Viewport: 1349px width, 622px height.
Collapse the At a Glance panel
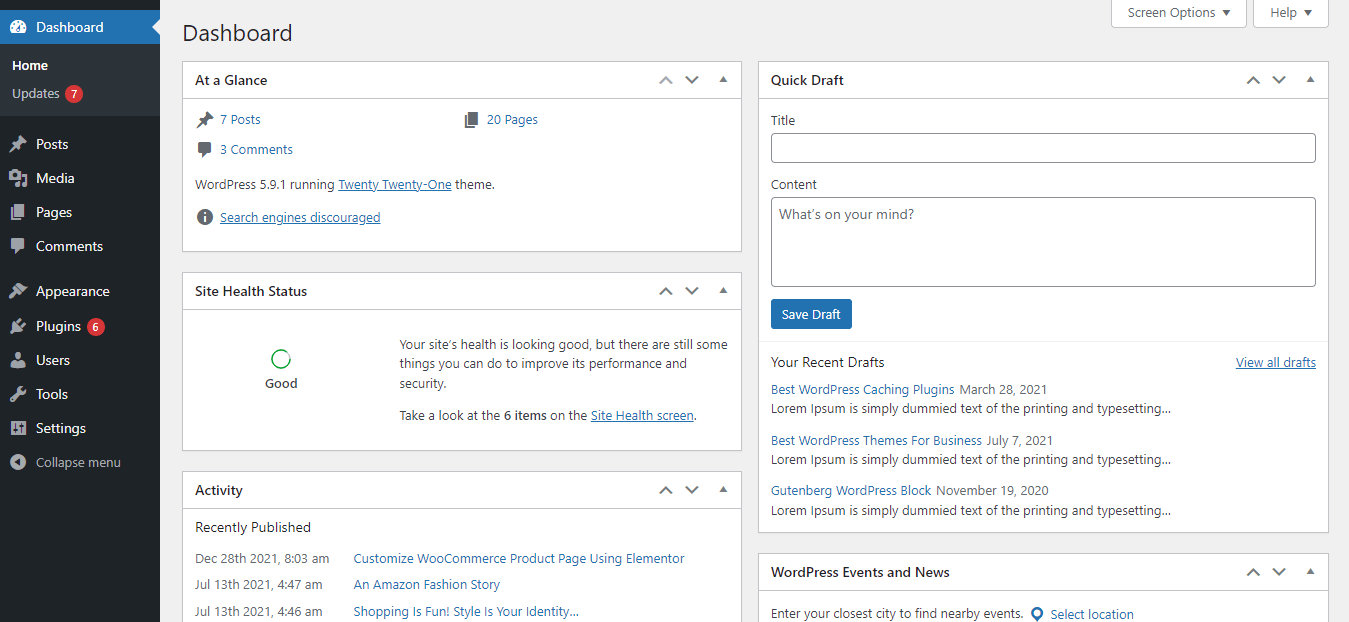[723, 80]
